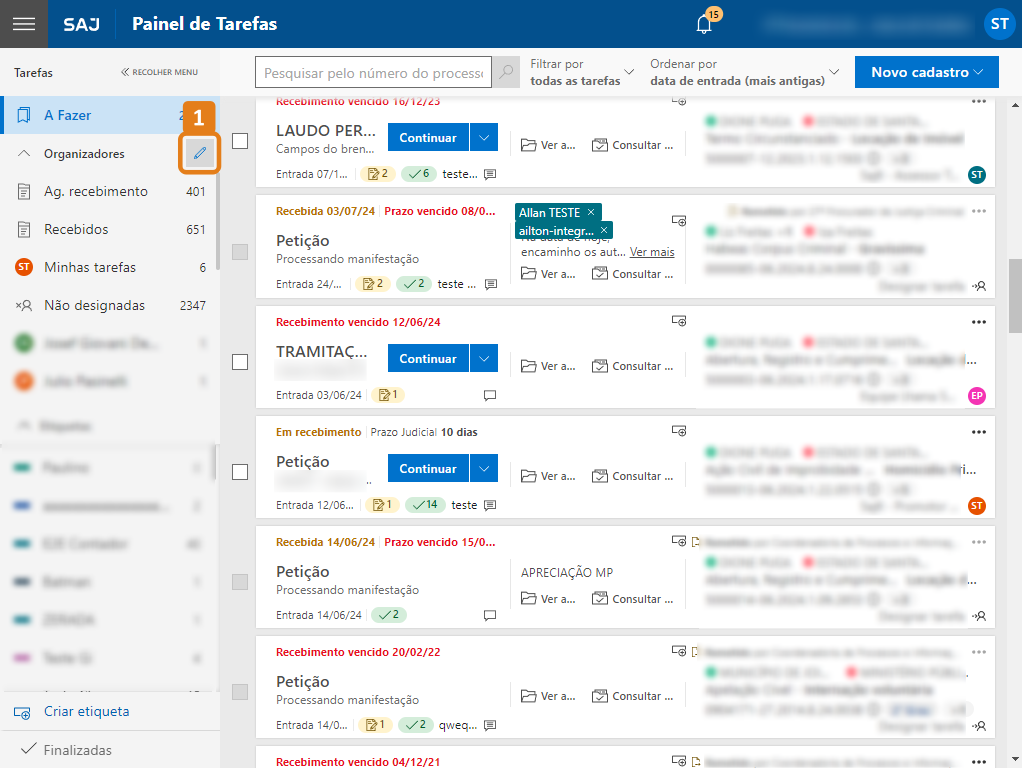Open three-dots menu on TRAMITAÇ... task
This screenshot has width=1022, height=768.
(x=978, y=321)
